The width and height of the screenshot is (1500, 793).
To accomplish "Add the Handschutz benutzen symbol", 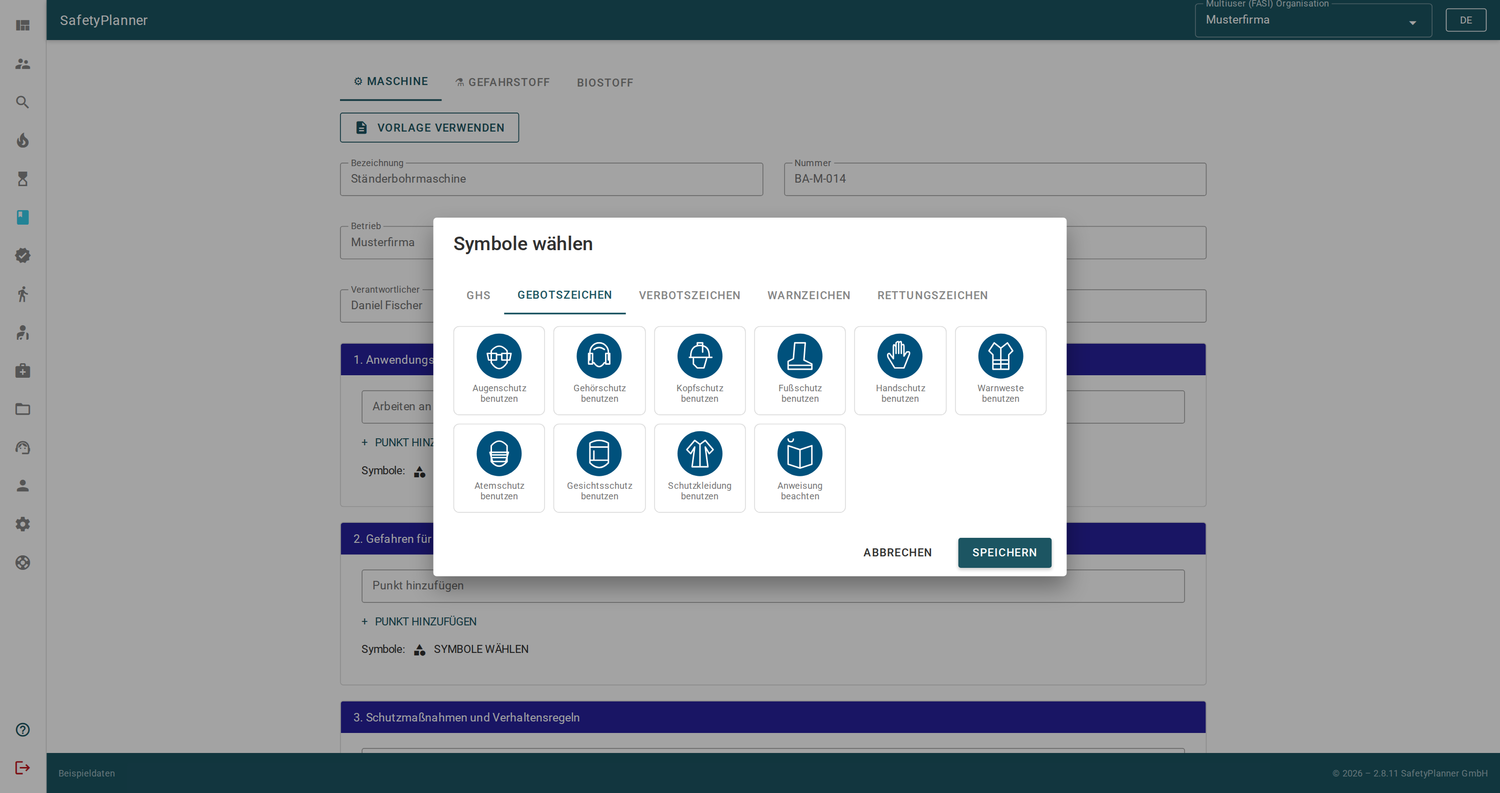I will (x=900, y=370).
